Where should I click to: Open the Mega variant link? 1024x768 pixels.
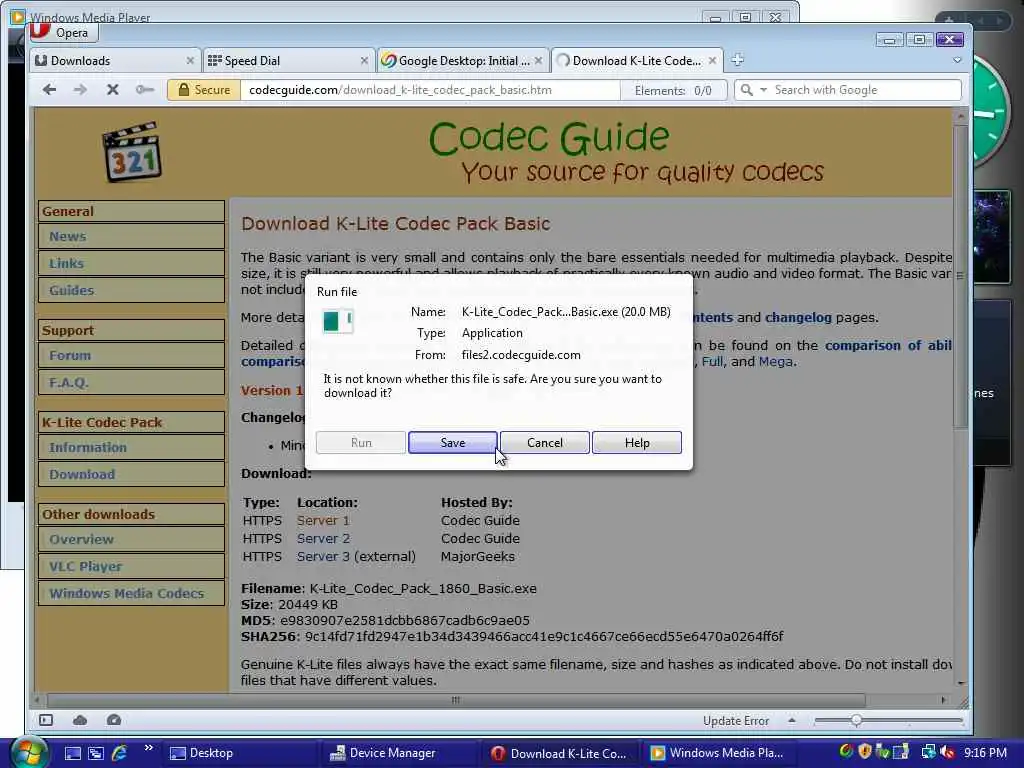[x=776, y=362]
